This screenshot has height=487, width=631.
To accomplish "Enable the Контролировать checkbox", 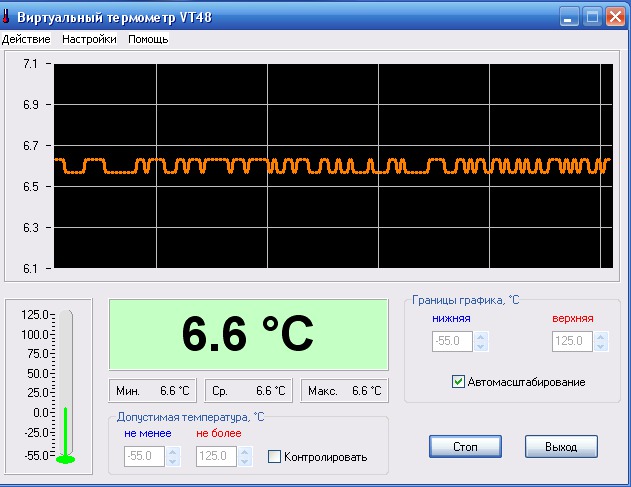I will pos(275,457).
